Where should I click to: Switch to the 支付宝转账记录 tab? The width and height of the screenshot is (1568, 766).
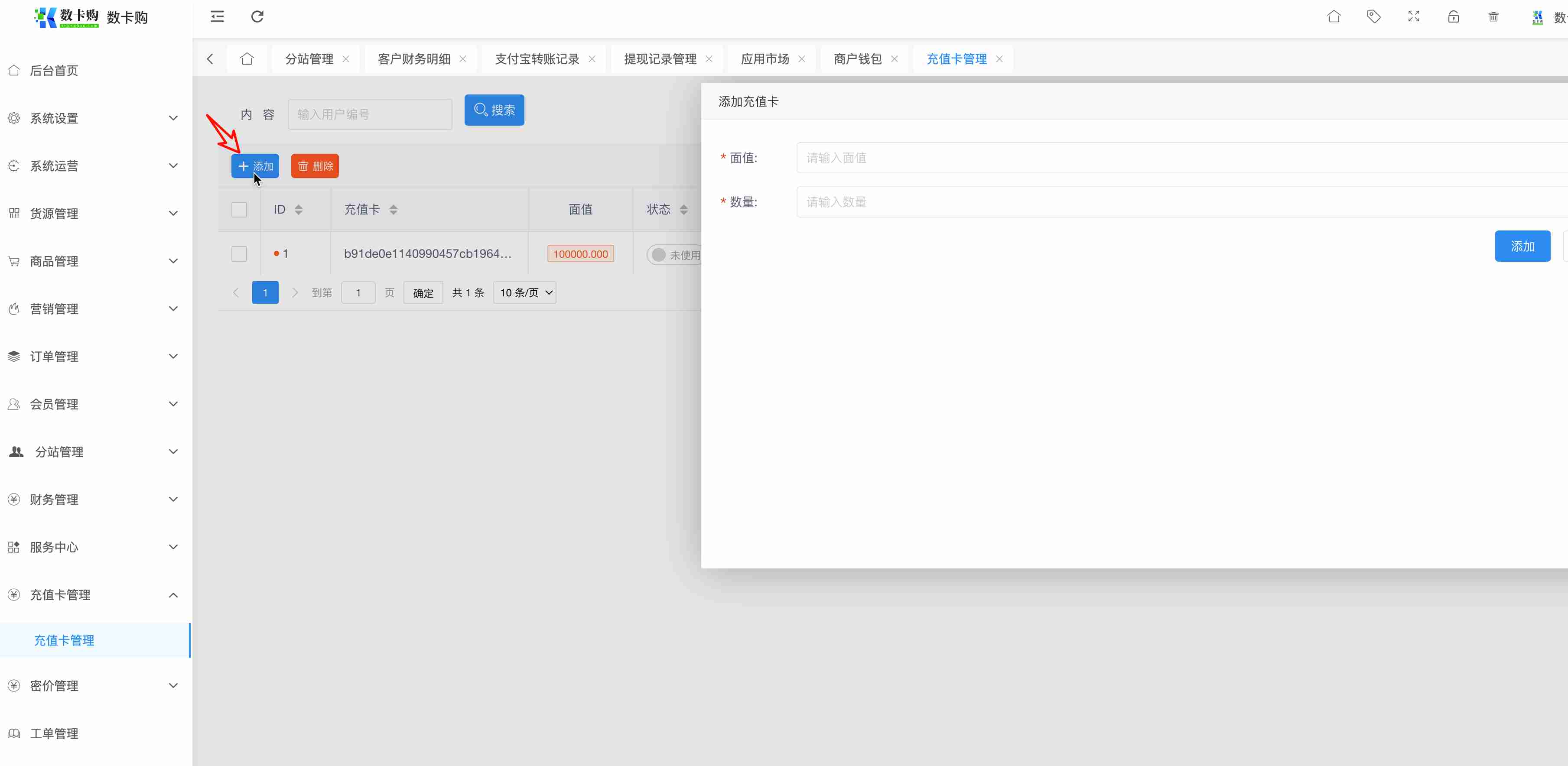[536, 59]
